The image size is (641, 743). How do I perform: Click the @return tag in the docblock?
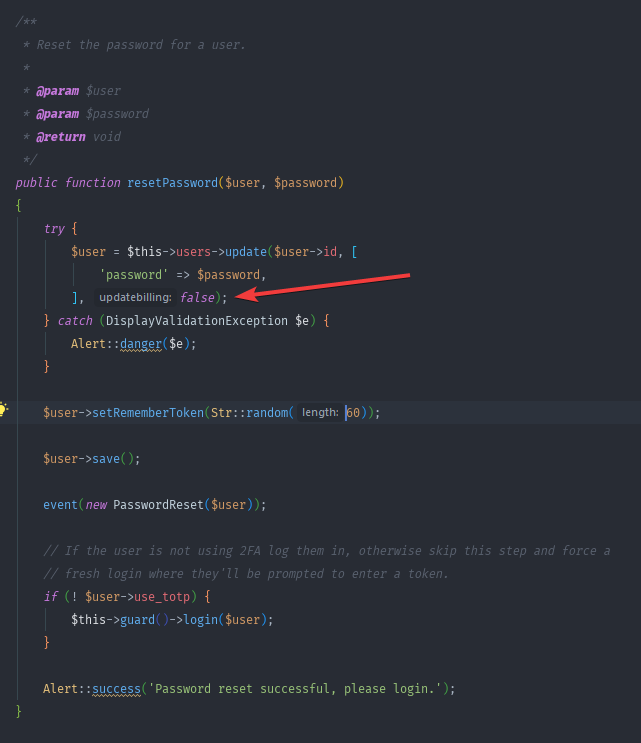[61, 137]
